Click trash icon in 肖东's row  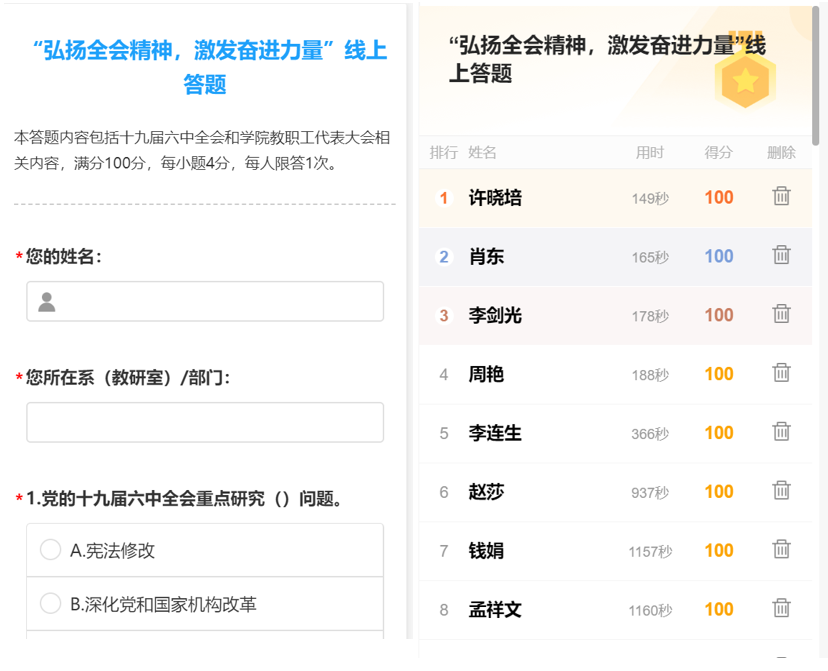781,255
